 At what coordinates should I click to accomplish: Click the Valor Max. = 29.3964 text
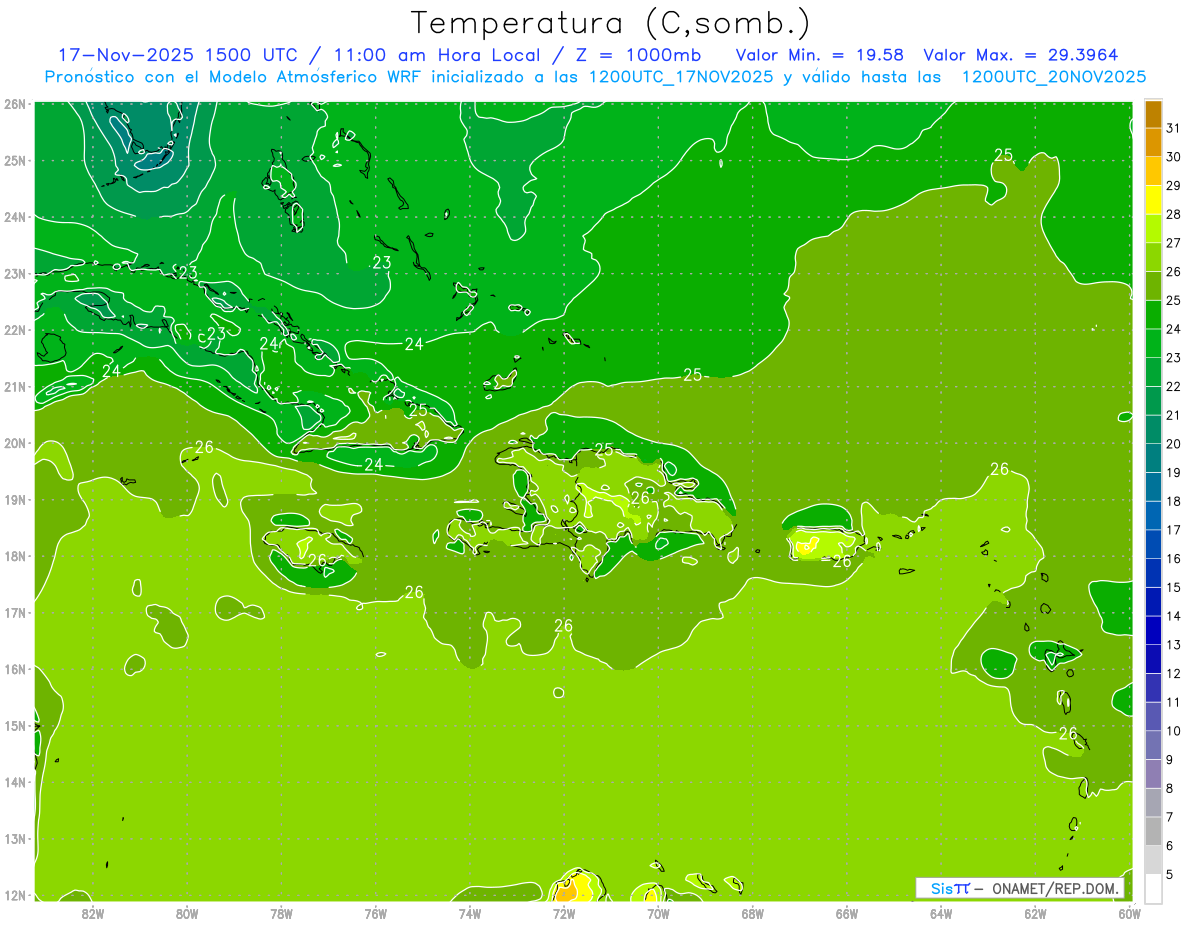coord(1021,54)
